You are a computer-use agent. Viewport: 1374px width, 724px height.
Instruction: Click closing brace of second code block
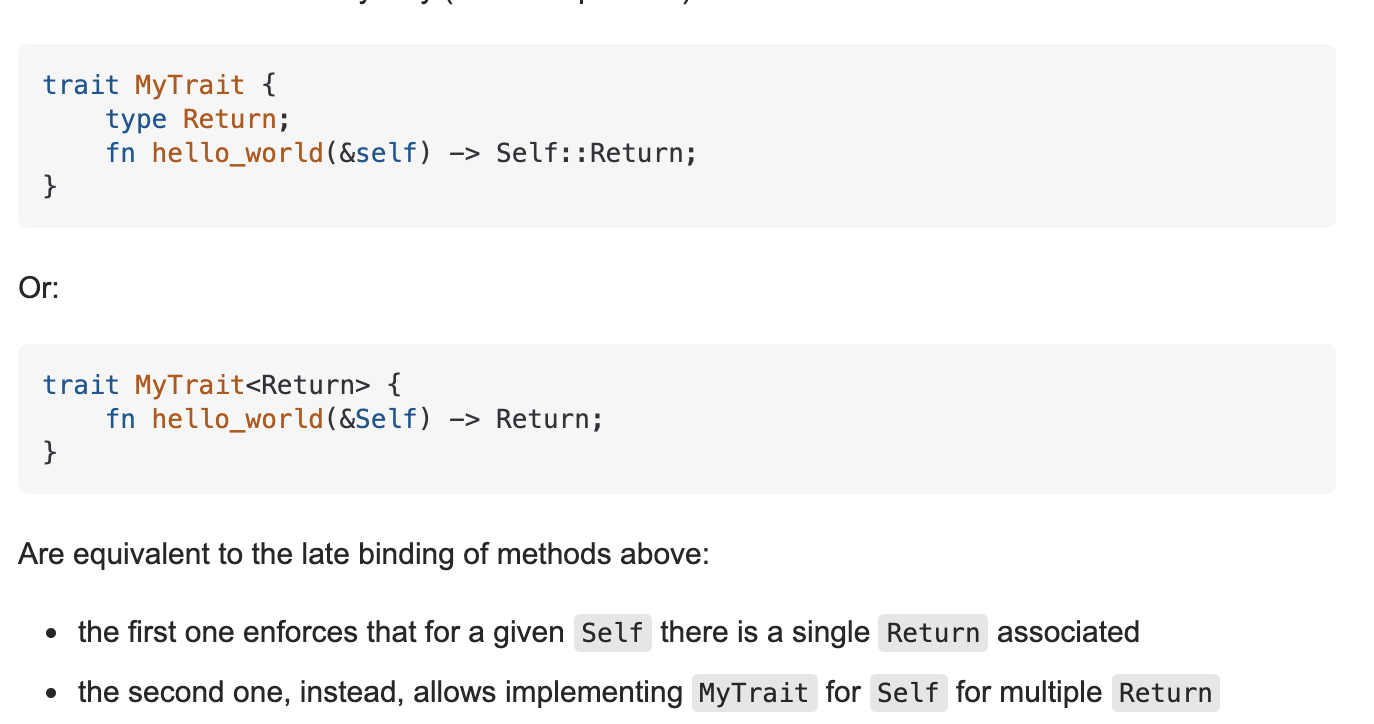click(x=50, y=453)
